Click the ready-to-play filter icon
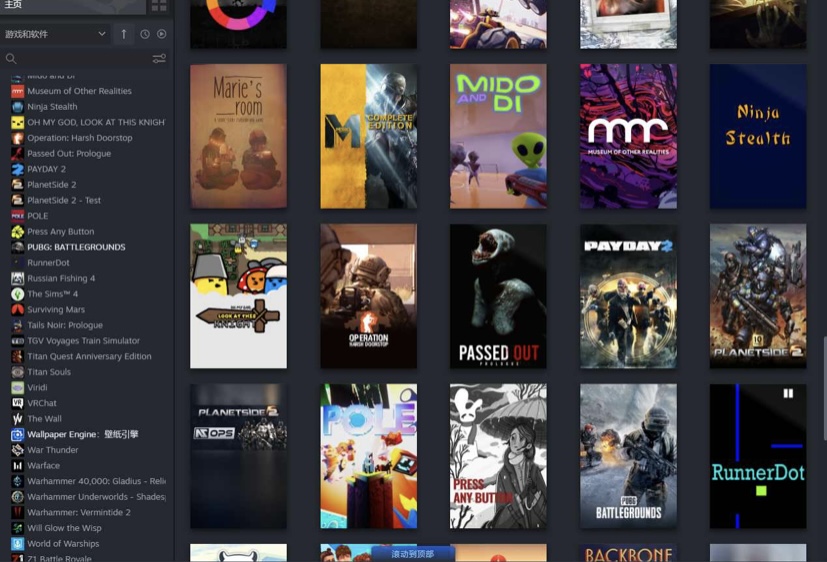 coord(161,34)
